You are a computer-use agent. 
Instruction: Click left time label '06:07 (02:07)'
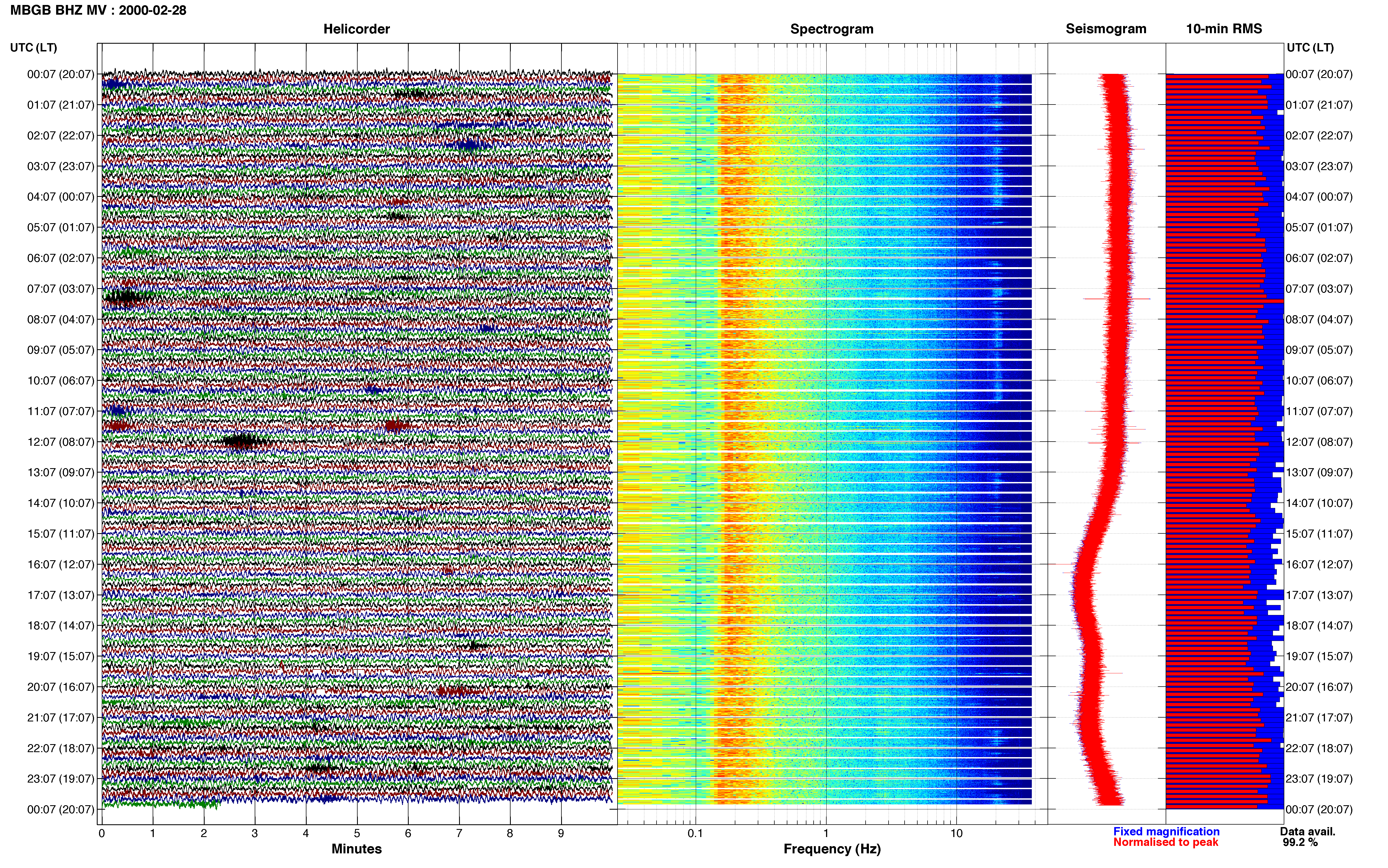click(60, 258)
